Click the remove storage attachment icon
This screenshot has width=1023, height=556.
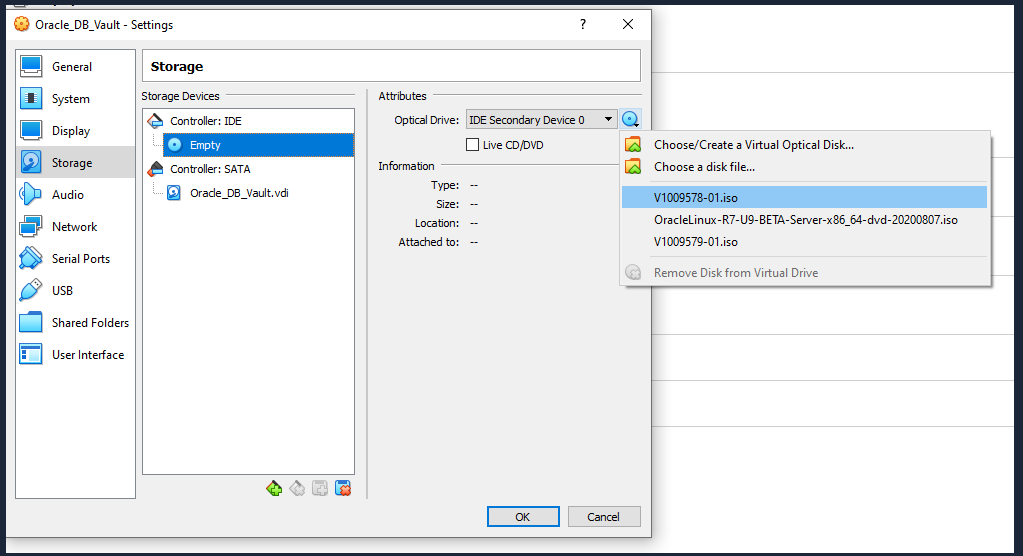click(343, 488)
